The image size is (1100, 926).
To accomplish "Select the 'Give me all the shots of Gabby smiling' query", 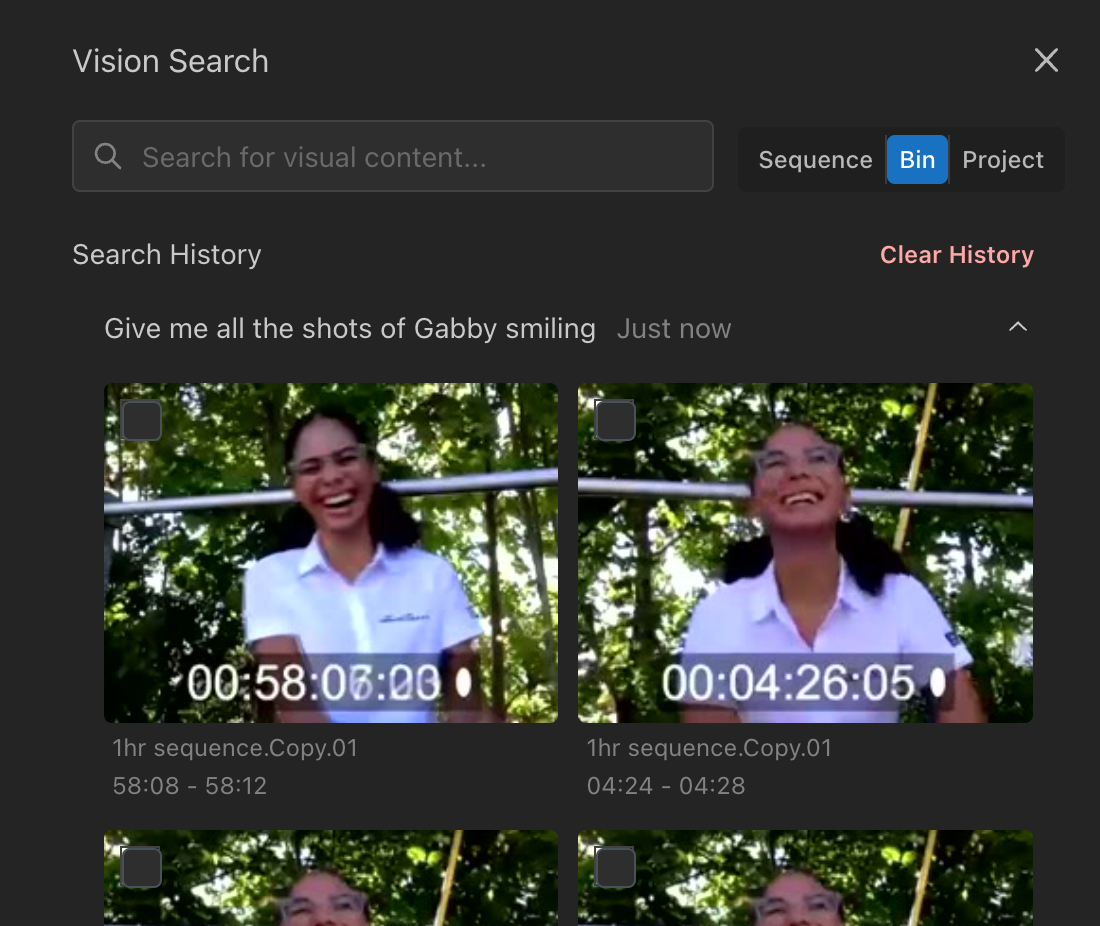I will (x=349, y=328).
